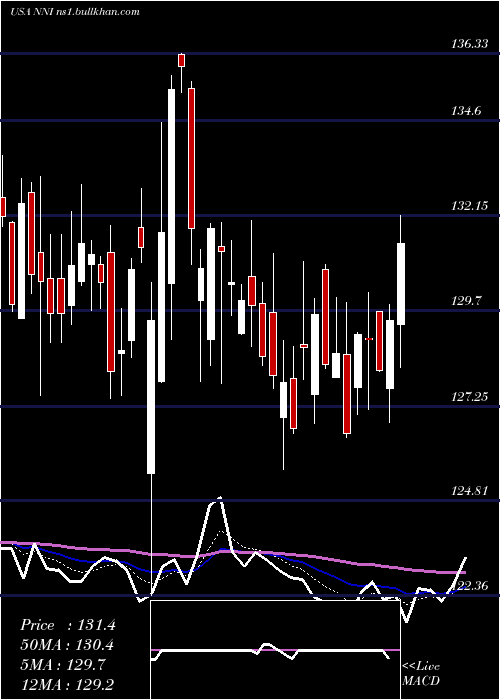Click the Price : 131.4 readout
This screenshot has height=700, width=500.
tap(68, 625)
